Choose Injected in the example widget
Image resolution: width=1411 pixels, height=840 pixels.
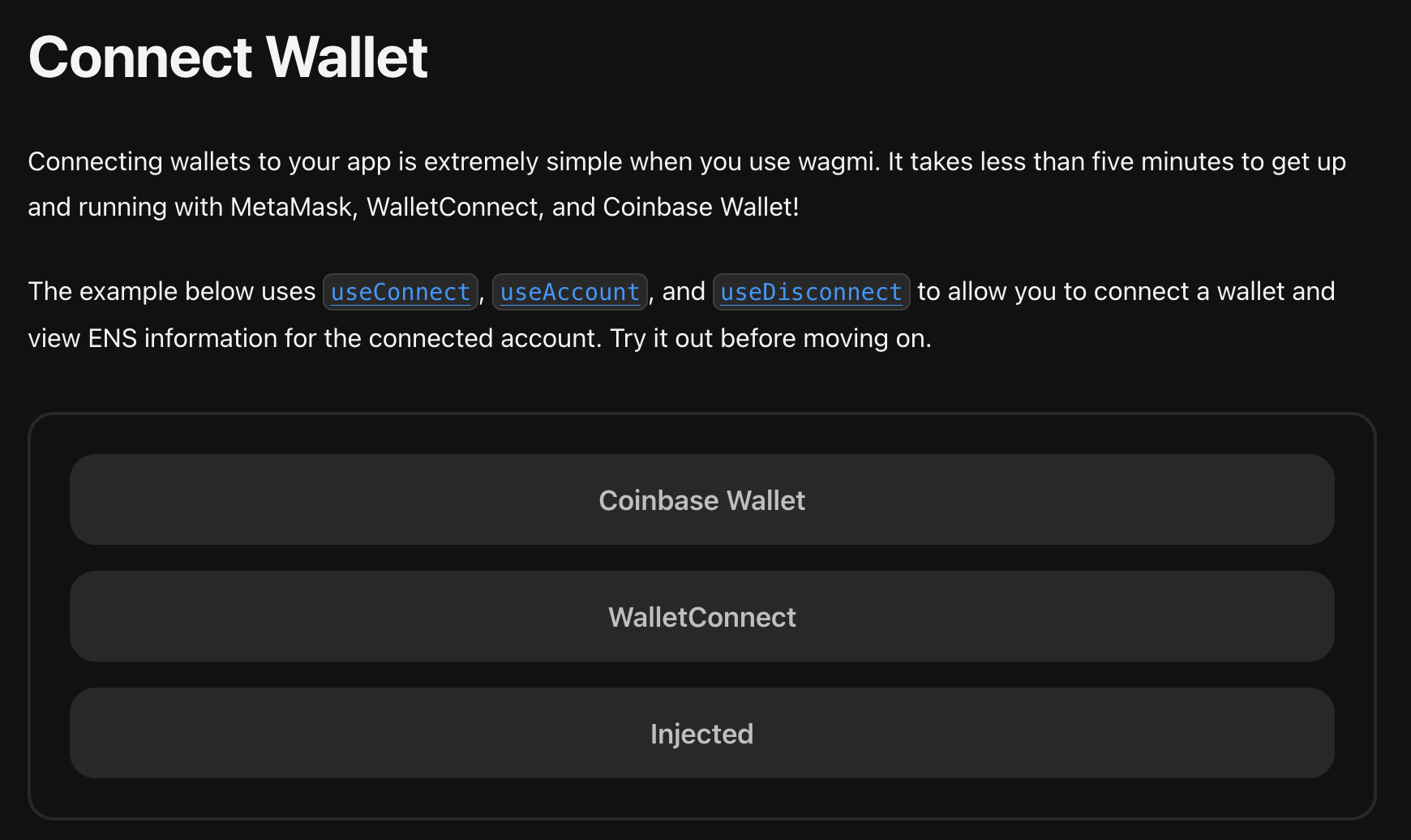pos(702,733)
